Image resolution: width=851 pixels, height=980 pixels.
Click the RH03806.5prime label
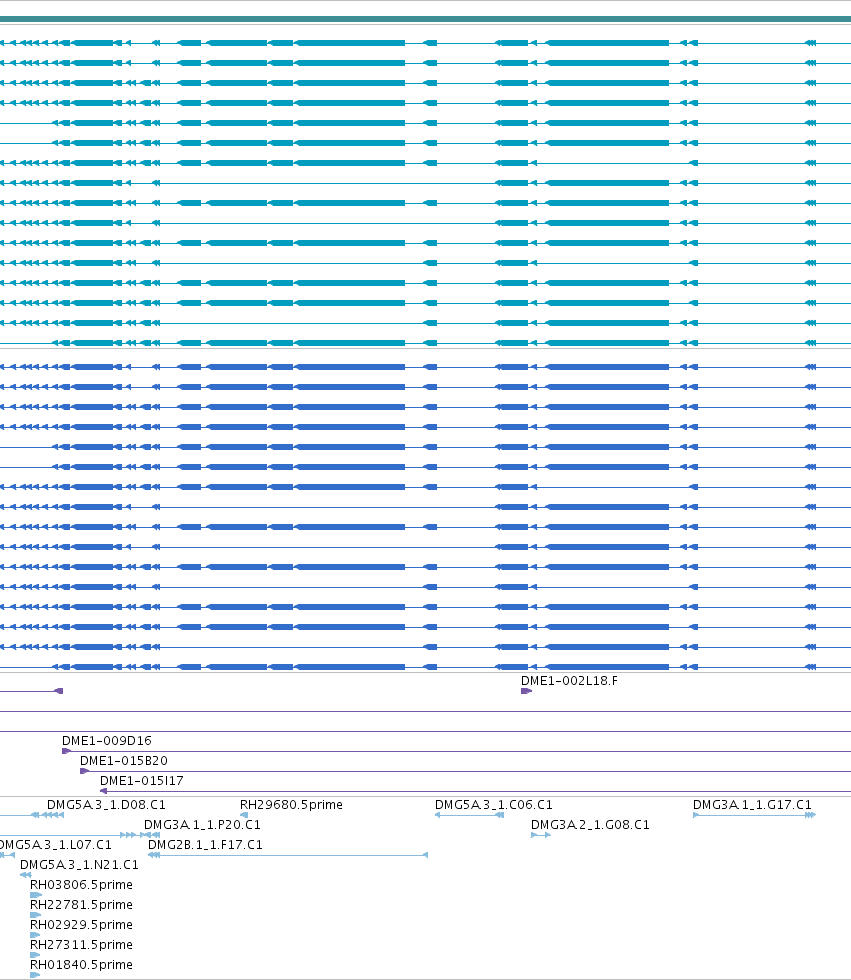point(81,884)
